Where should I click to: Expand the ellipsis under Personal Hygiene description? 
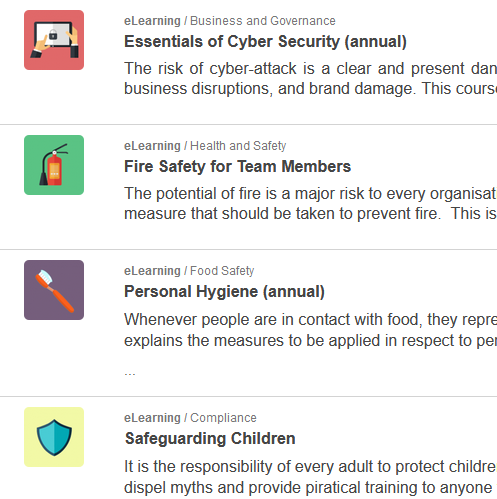[130, 374]
